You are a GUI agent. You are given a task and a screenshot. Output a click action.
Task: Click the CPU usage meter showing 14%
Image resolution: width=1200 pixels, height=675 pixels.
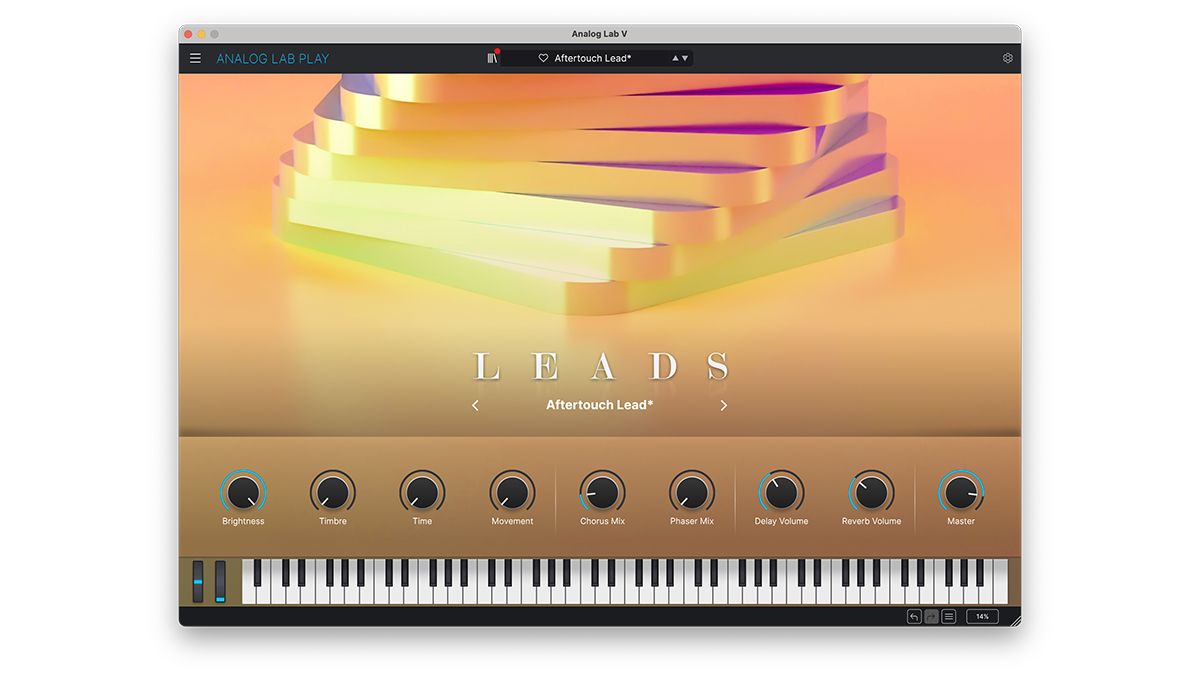tap(981, 616)
